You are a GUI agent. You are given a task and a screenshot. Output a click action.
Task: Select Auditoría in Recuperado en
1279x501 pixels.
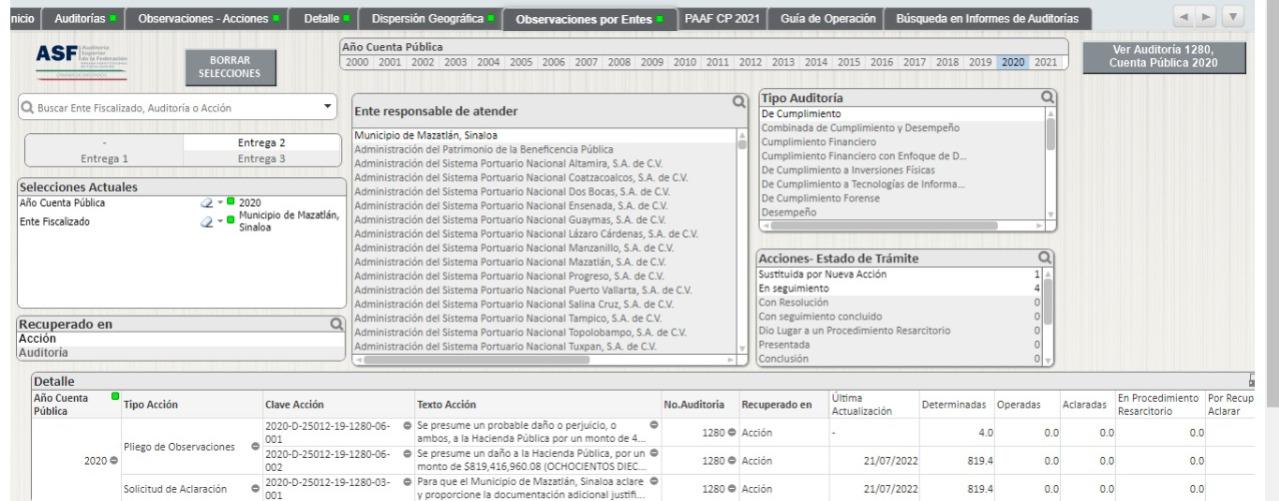pos(180,351)
